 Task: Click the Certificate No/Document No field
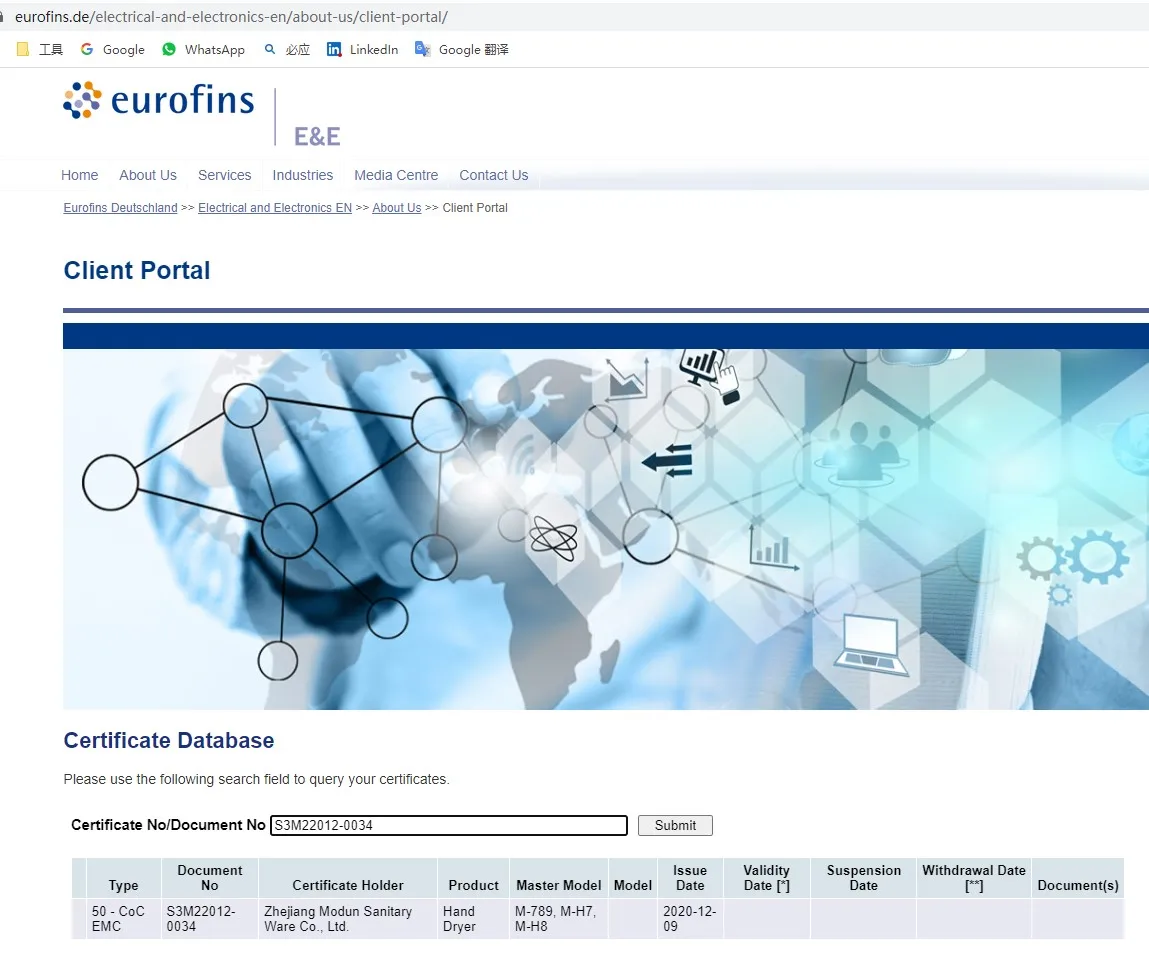point(448,825)
